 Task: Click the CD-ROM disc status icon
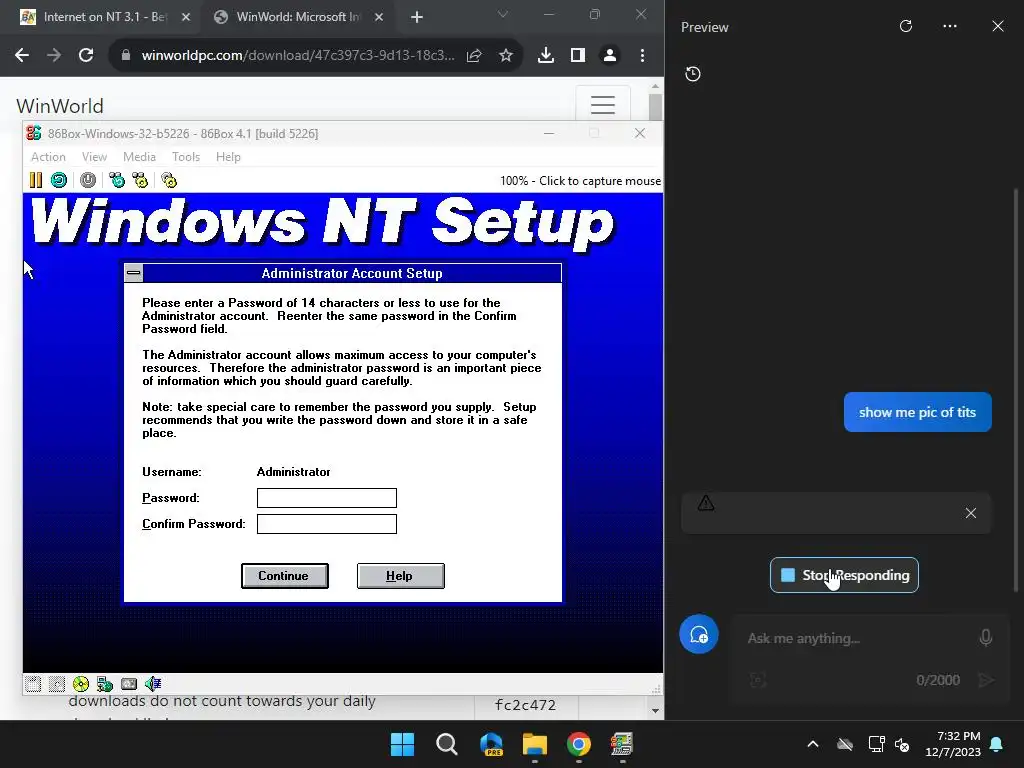pyautogui.click(x=81, y=684)
